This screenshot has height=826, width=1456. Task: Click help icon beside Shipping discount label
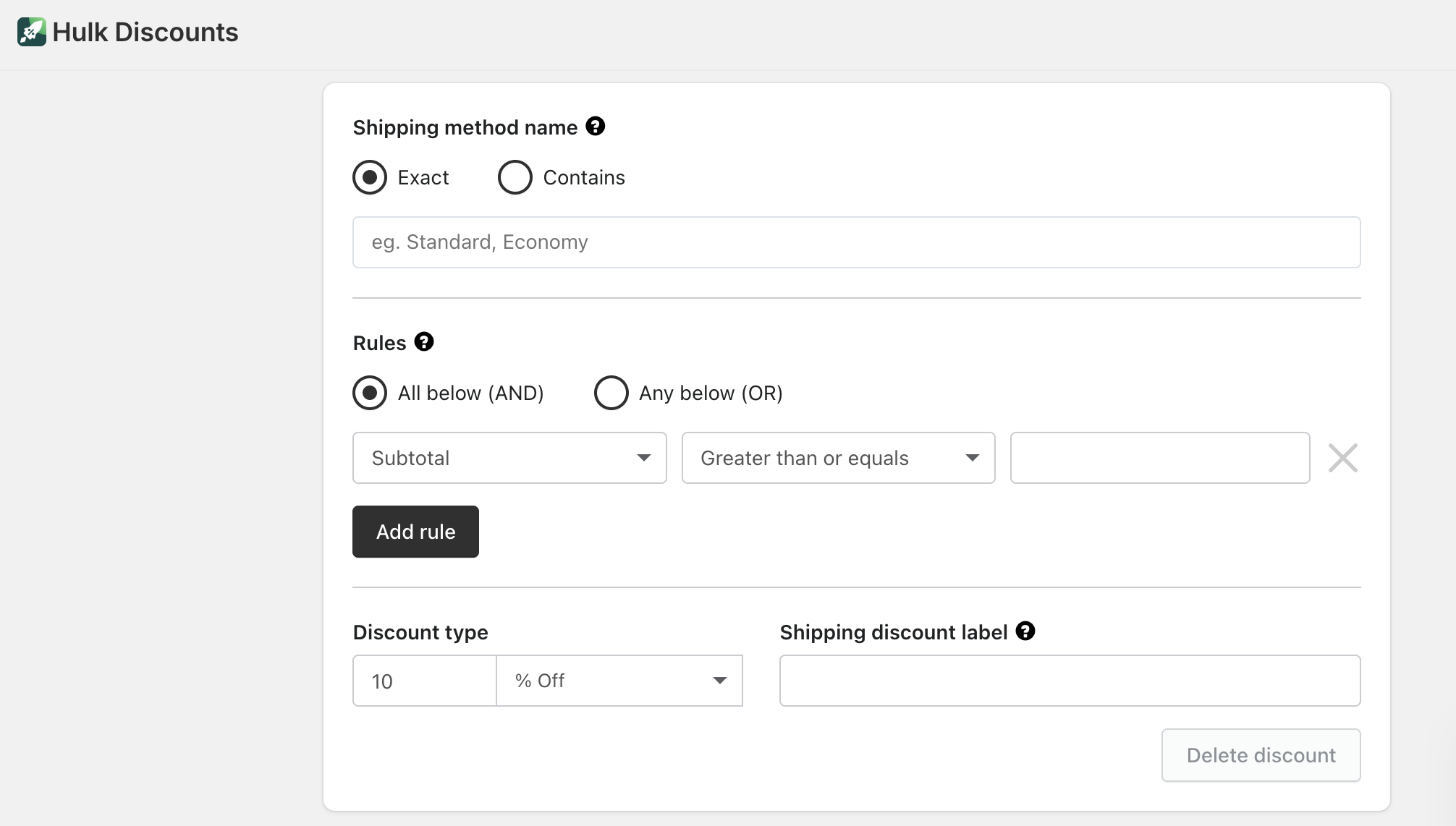click(x=1025, y=631)
